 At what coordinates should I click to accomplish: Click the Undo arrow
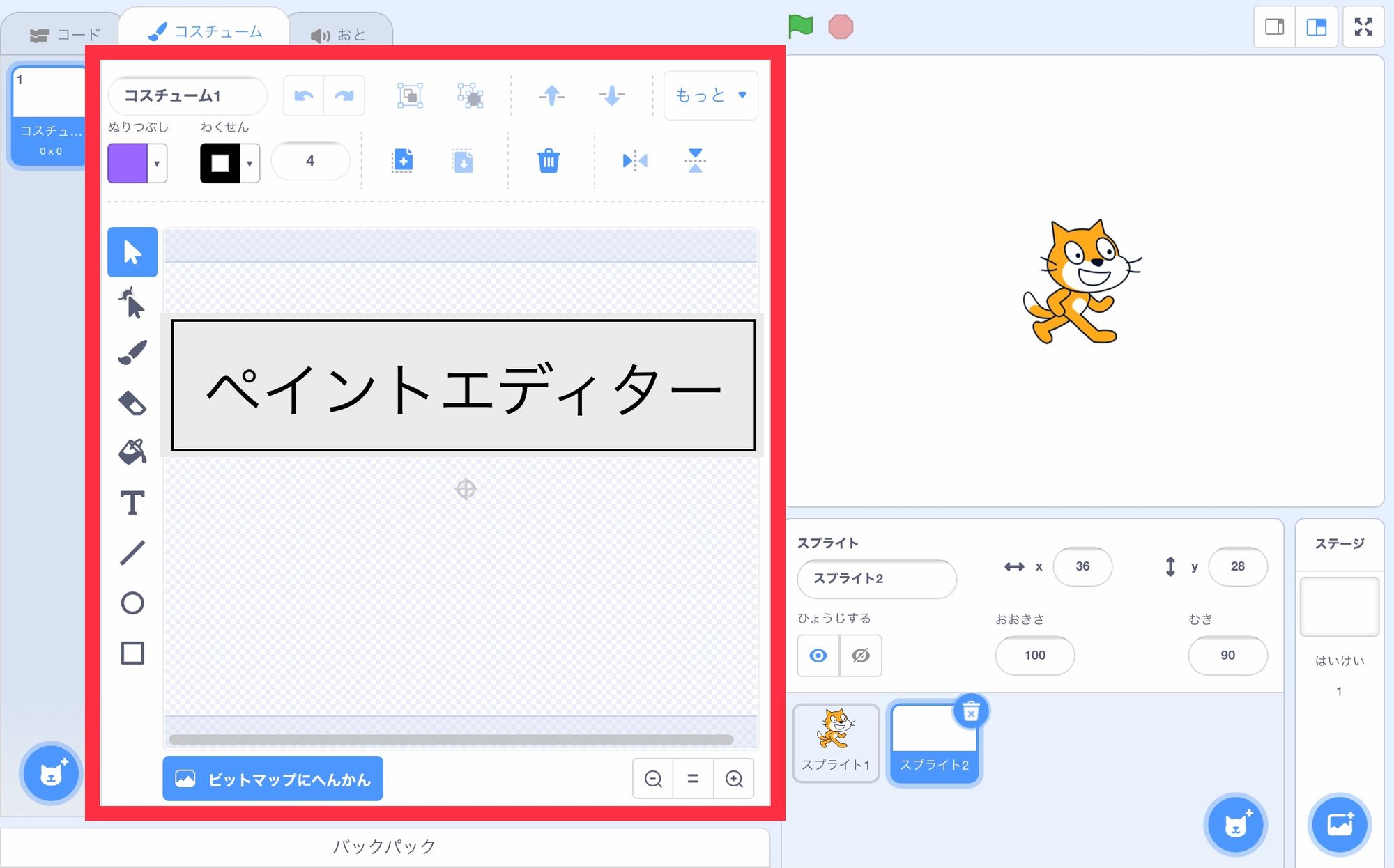tap(304, 95)
